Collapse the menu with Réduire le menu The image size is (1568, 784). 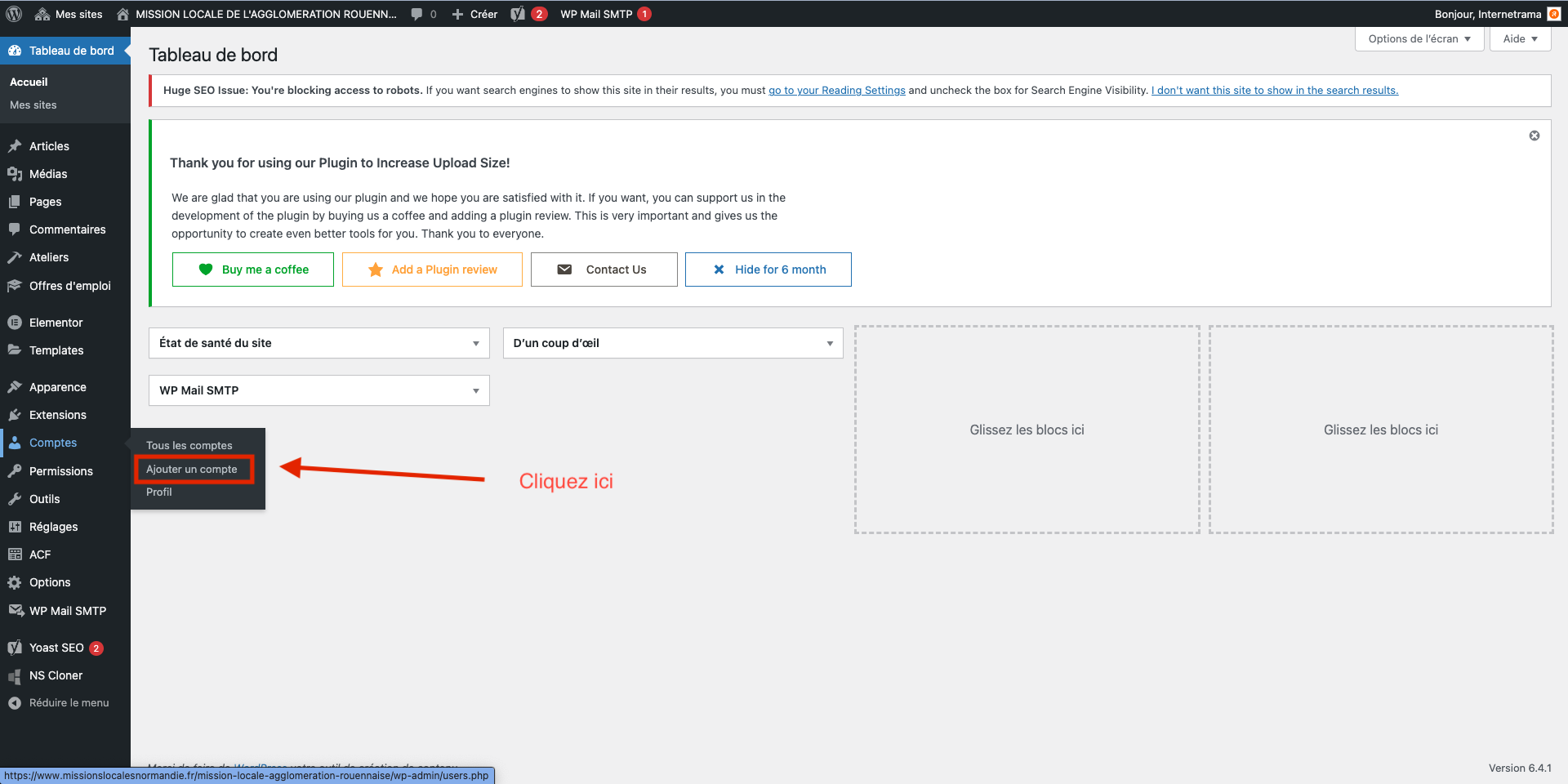point(59,702)
